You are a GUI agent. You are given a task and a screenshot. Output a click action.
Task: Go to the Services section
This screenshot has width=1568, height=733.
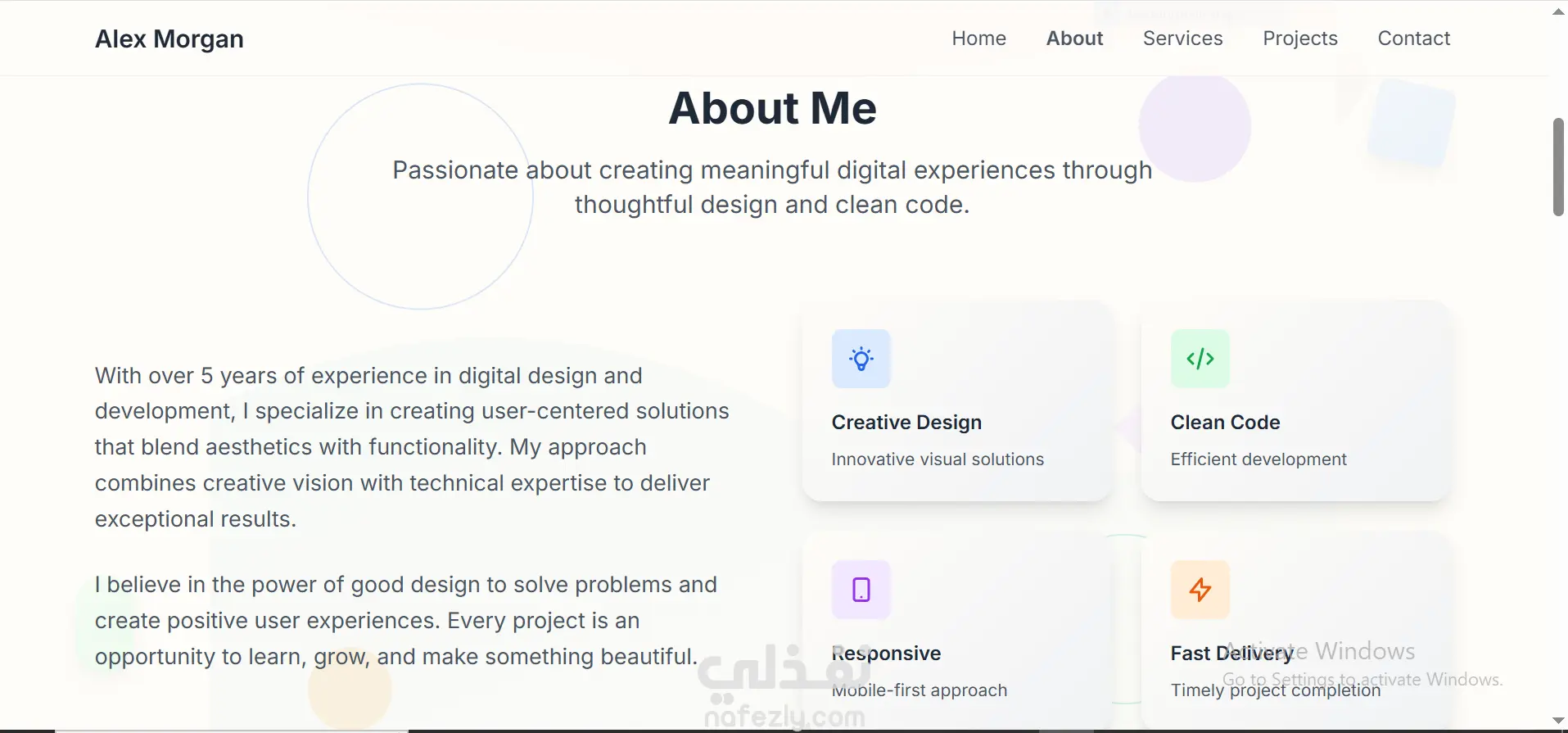click(1182, 38)
